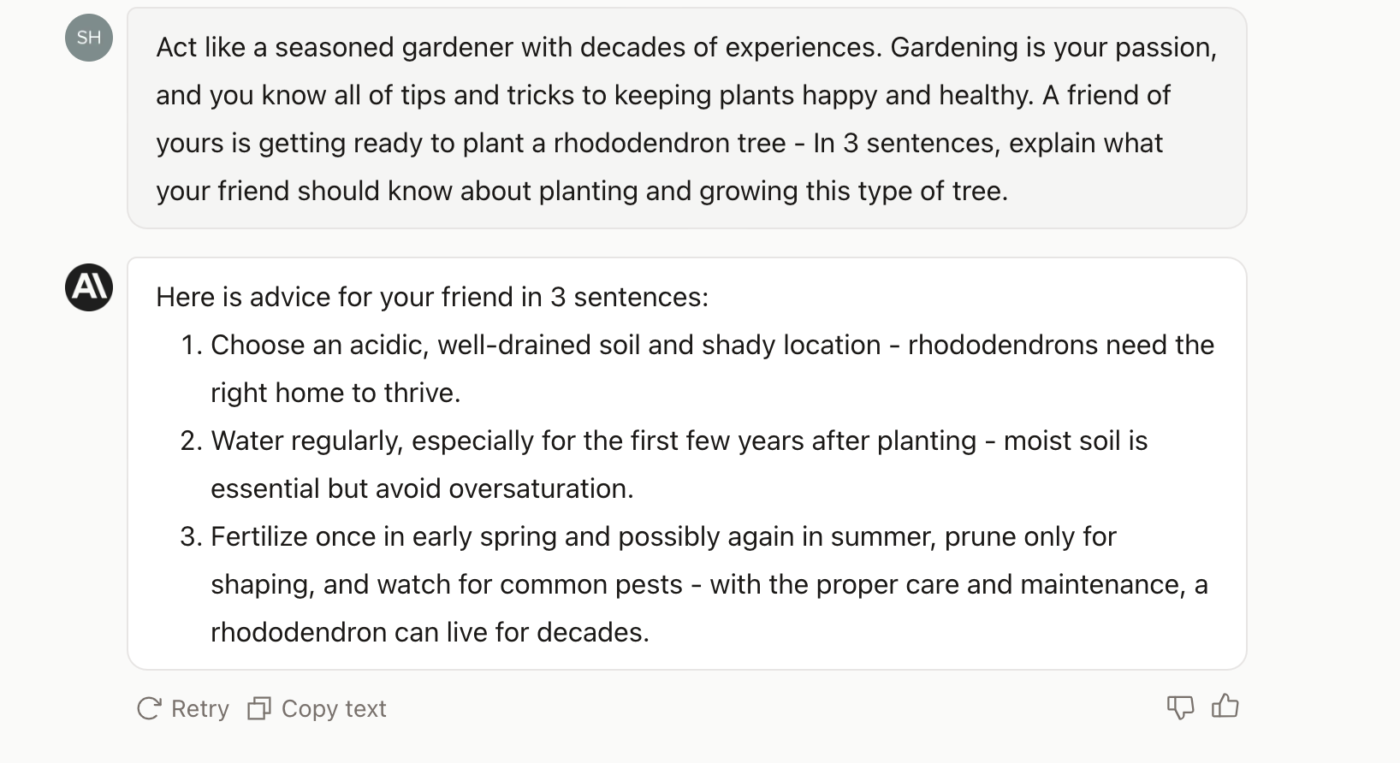Click the line mentioning "common pests"
This screenshot has width=1400, height=763.
click(709, 585)
